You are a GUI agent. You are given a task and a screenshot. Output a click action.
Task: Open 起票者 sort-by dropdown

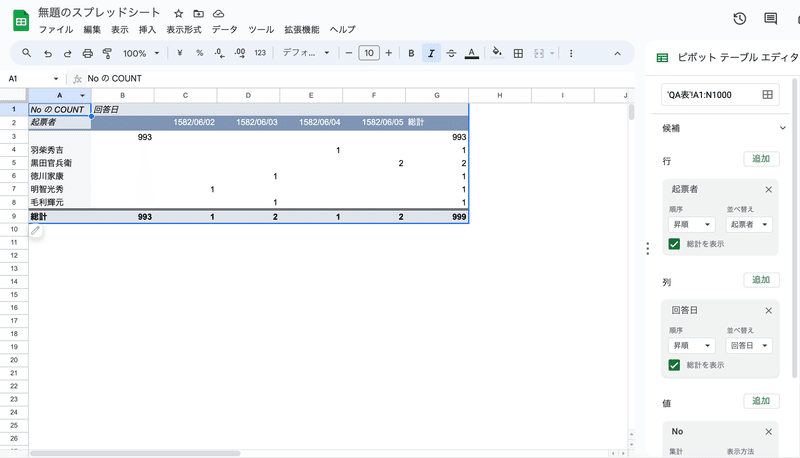749,224
